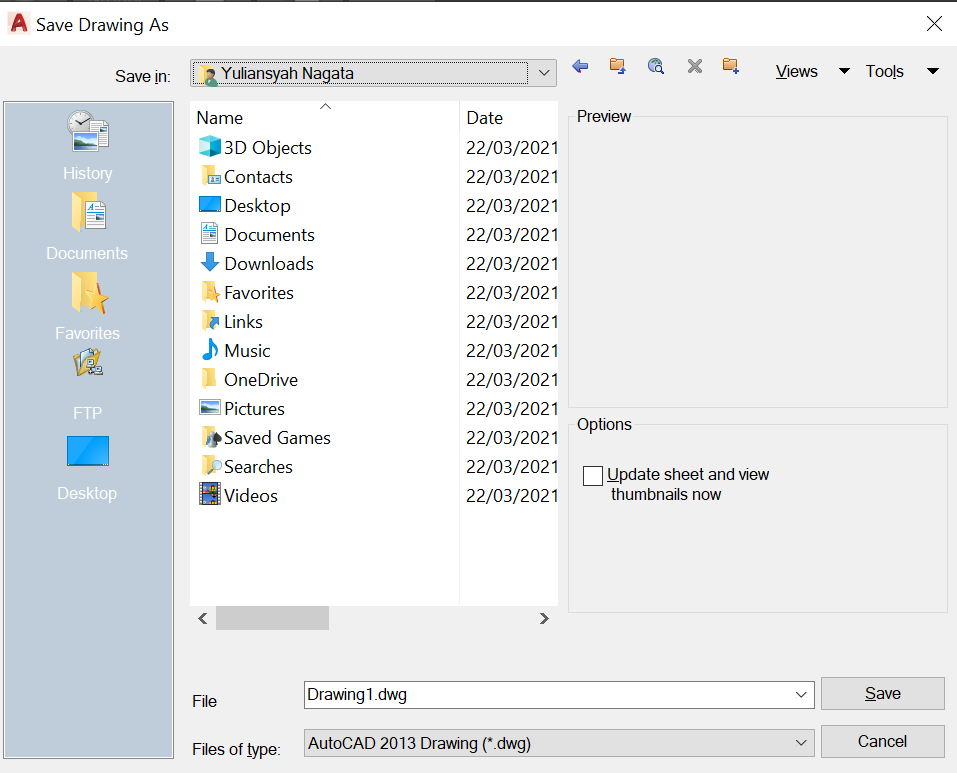Click the Save button
The width and height of the screenshot is (957, 773).
point(883,693)
